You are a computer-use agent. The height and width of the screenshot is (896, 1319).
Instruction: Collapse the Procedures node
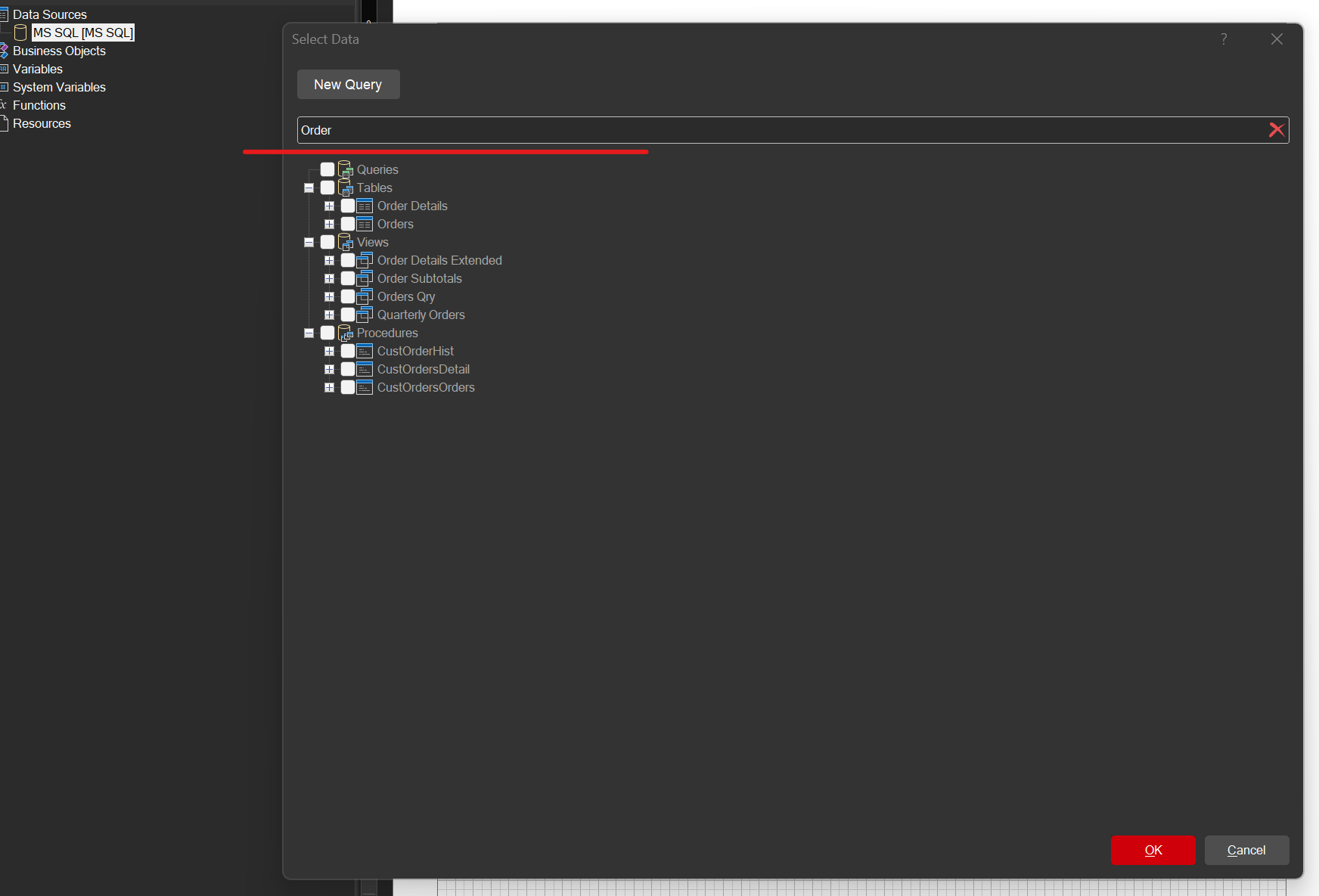tap(309, 333)
